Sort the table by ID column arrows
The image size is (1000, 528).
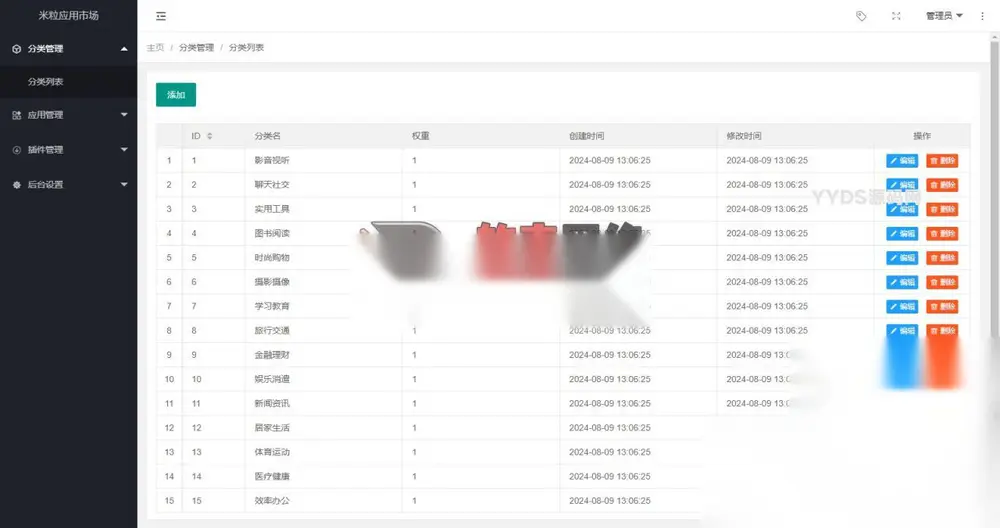[210, 136]
